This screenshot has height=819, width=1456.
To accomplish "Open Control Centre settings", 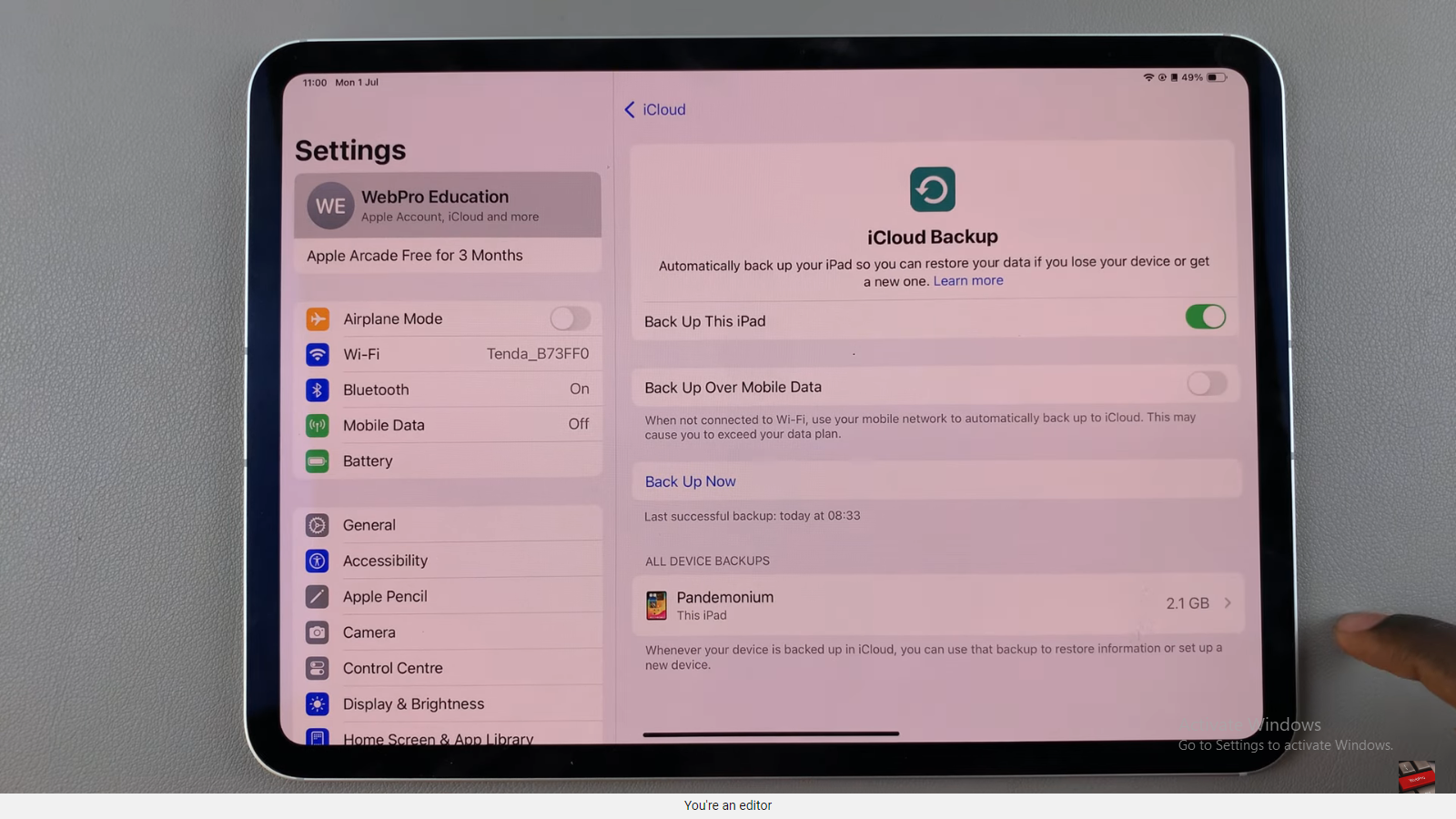I will point(450,668).
